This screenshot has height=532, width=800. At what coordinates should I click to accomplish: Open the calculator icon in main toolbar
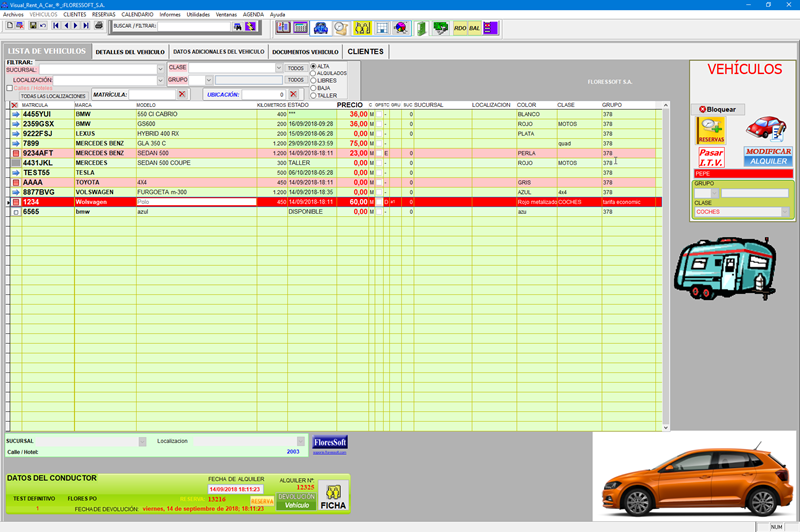click(x=301, y=28)
